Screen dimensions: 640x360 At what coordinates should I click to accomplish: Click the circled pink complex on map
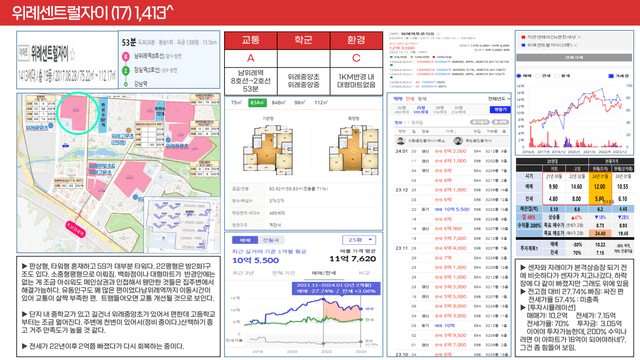point(77,113)
